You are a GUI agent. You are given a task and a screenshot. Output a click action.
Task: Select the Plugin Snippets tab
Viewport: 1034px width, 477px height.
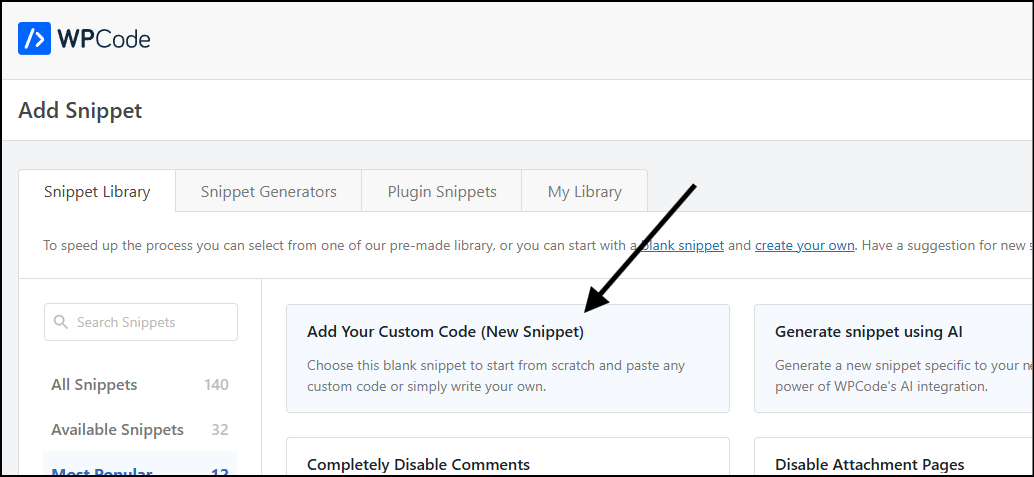click(x=442, y=191)
